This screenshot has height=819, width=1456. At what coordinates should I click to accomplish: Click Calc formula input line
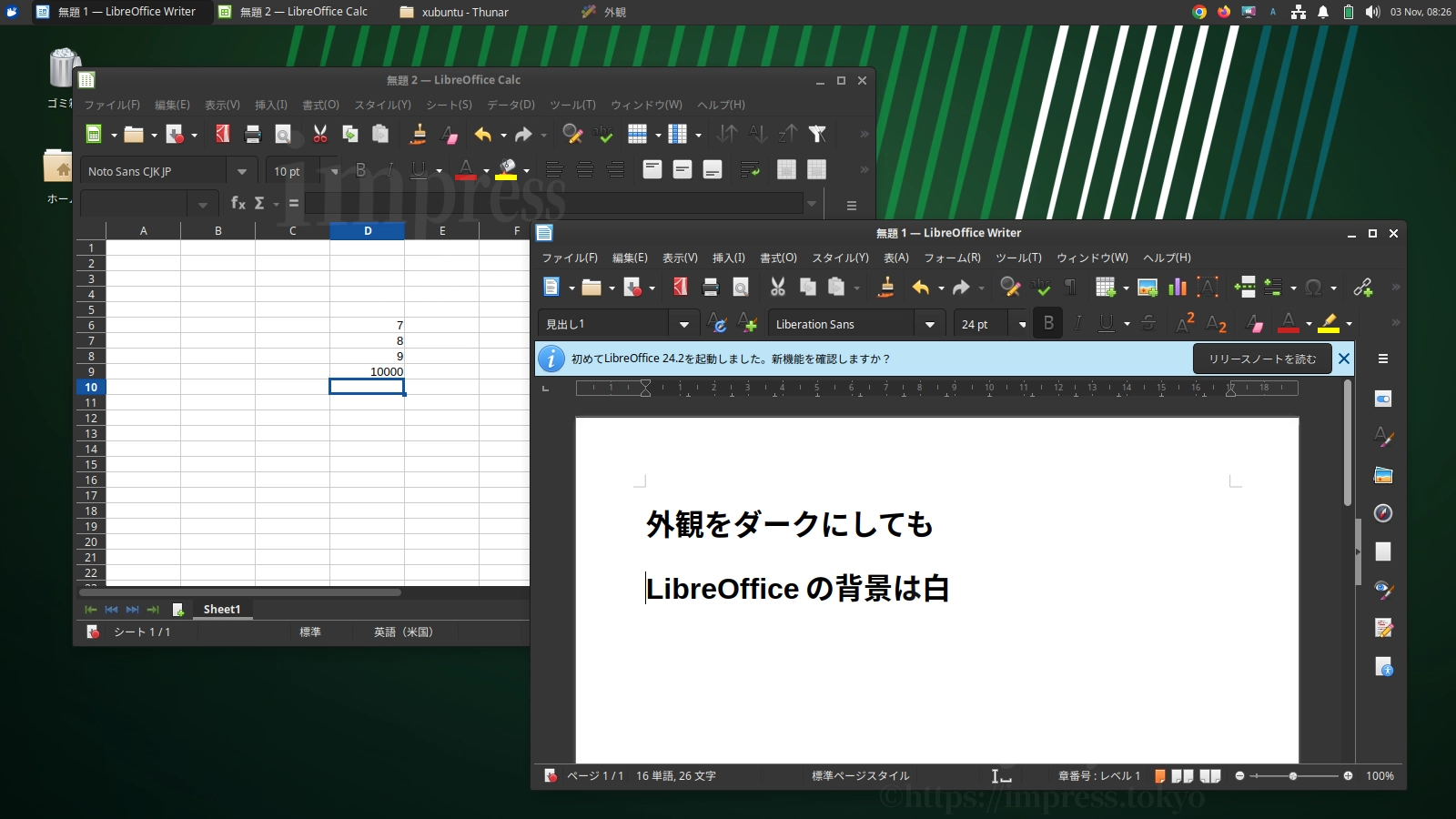(553, 204)
